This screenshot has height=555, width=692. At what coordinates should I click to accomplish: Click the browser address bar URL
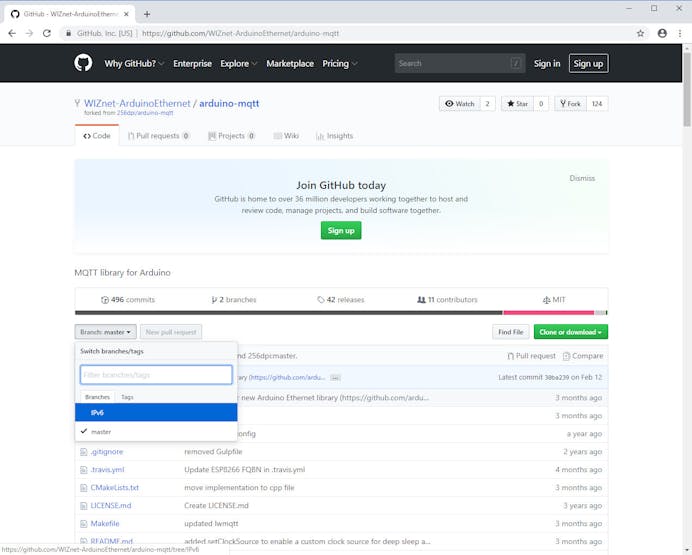pyautogui.click(x=241, y=33)
